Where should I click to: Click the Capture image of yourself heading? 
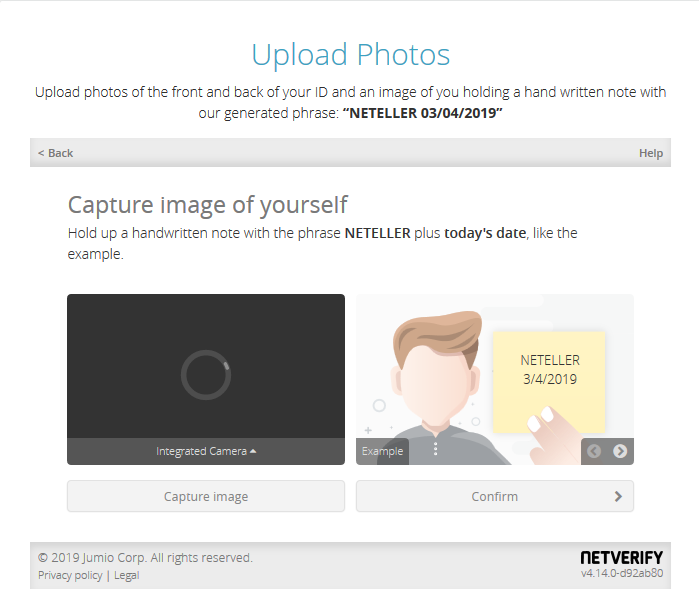point(207,205)
